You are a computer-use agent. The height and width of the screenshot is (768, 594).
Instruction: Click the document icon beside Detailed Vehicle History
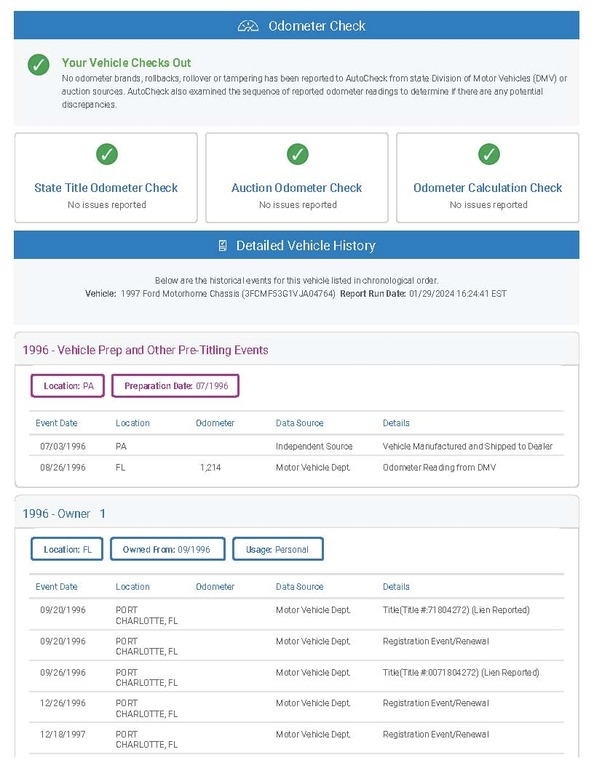point(222,245)
